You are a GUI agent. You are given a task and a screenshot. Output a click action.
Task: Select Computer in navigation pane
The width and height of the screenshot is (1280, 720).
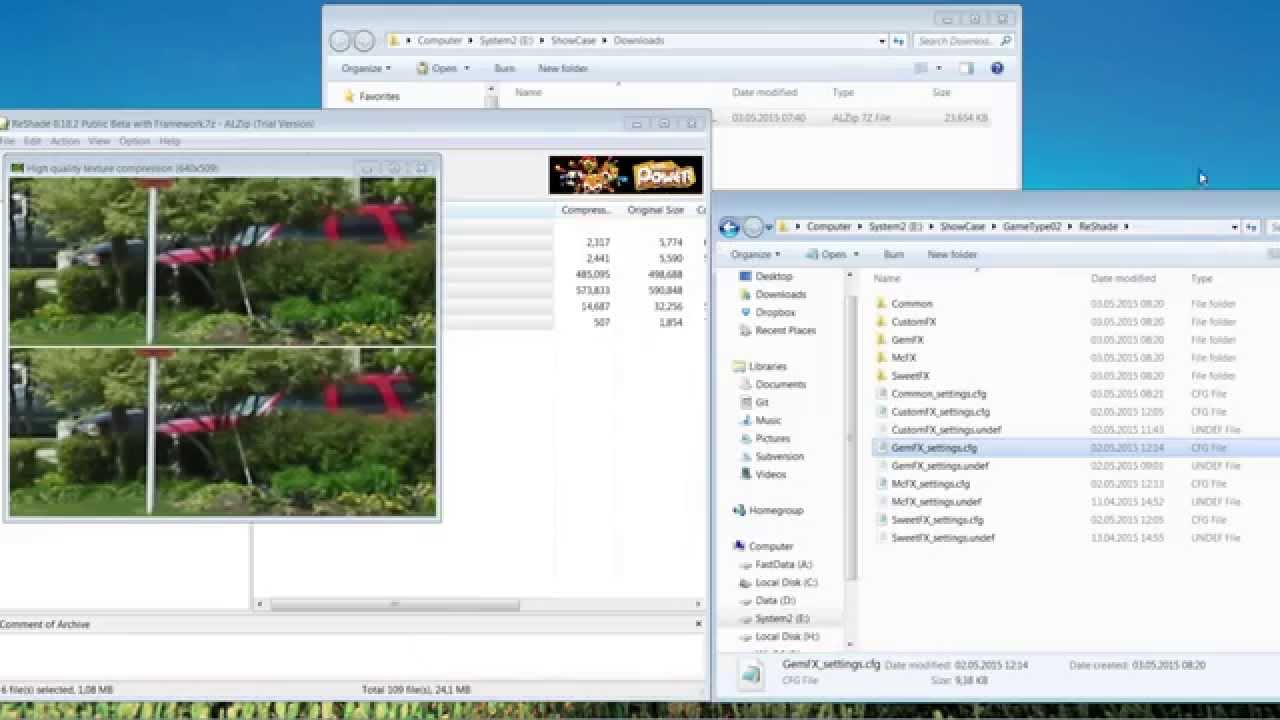(770, 546)
